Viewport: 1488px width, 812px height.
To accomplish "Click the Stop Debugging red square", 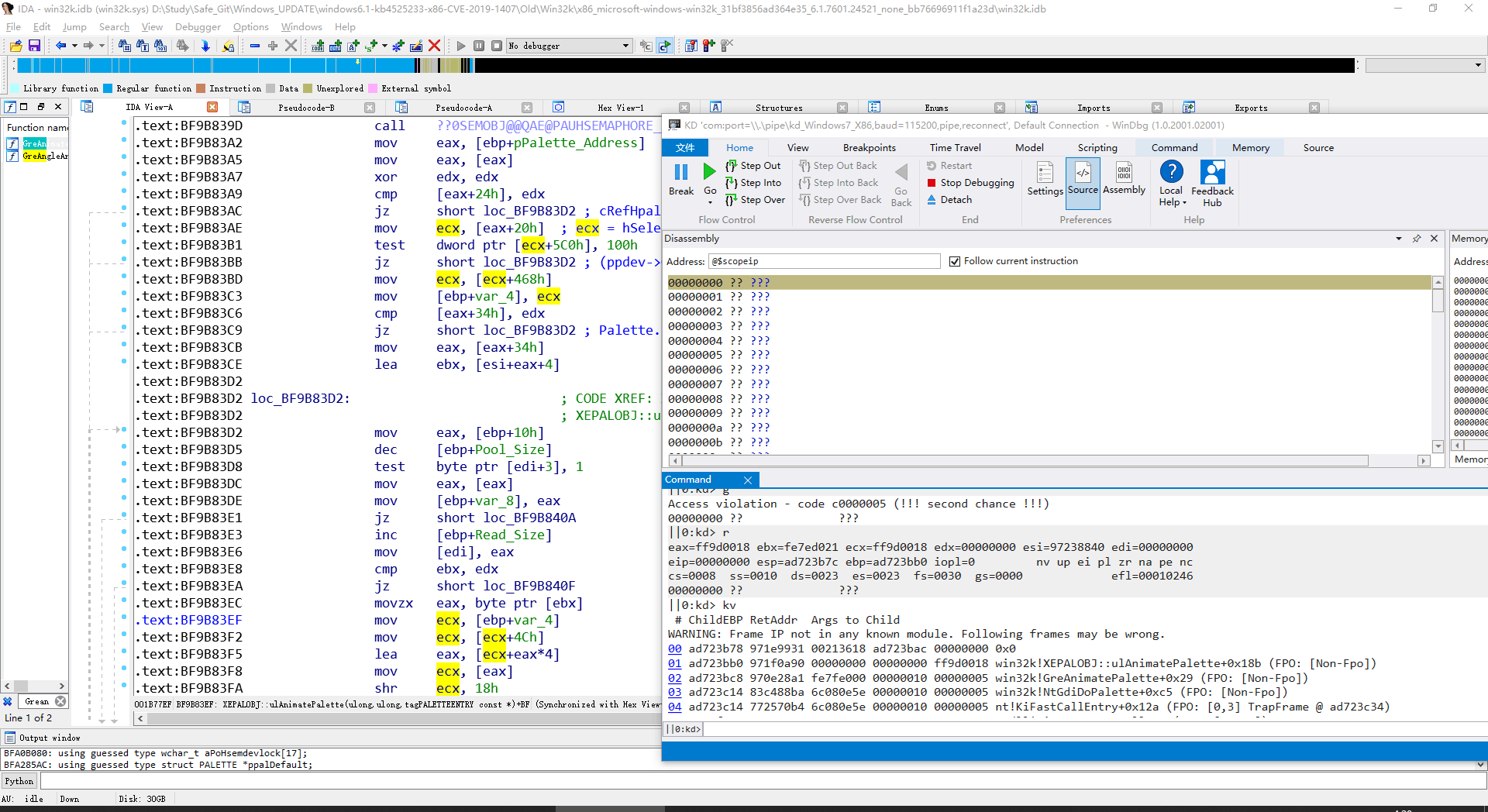I will (932, 183).
